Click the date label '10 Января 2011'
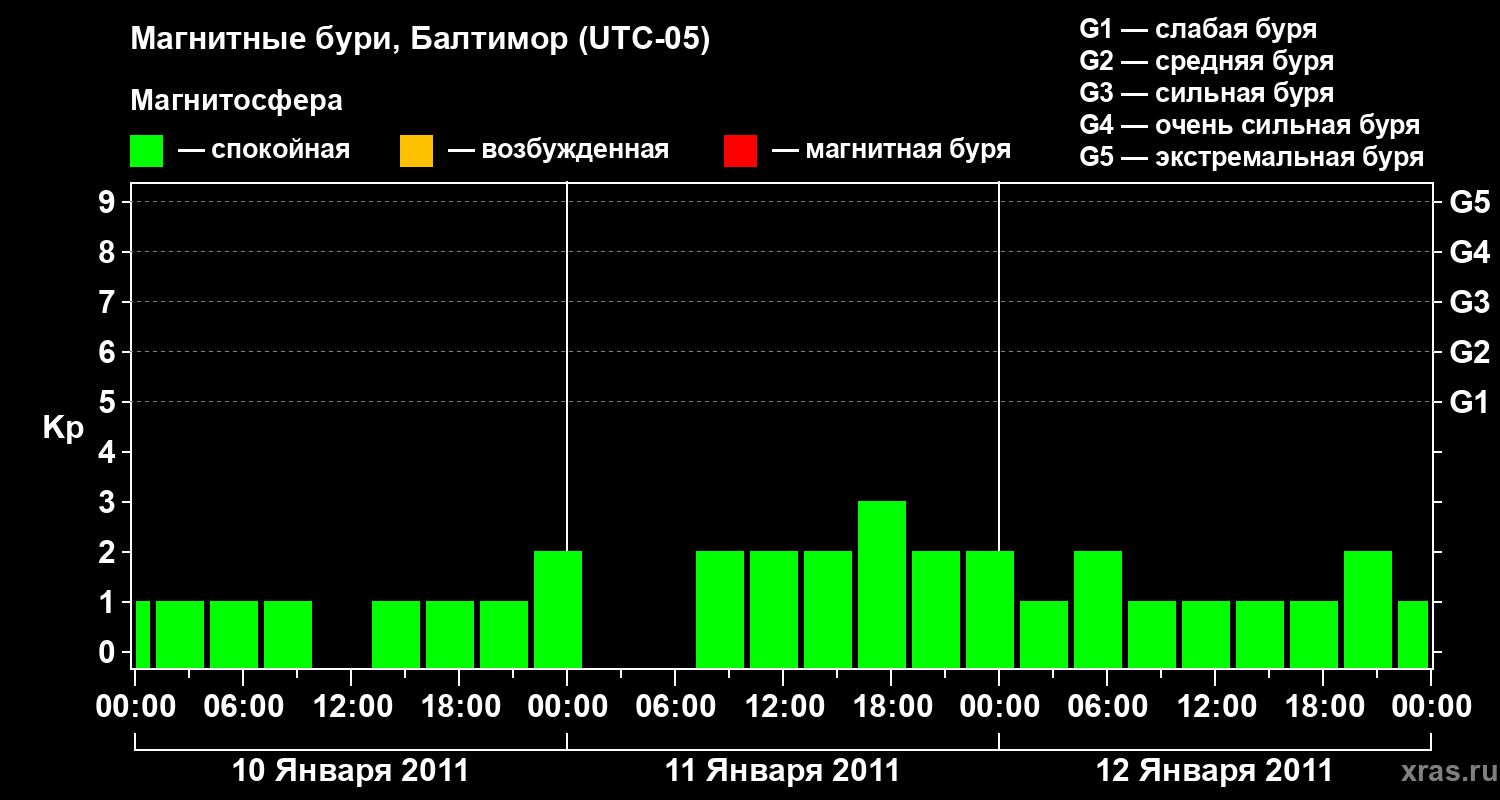Viewport: 1500px width, 800px height. (350, 771)
